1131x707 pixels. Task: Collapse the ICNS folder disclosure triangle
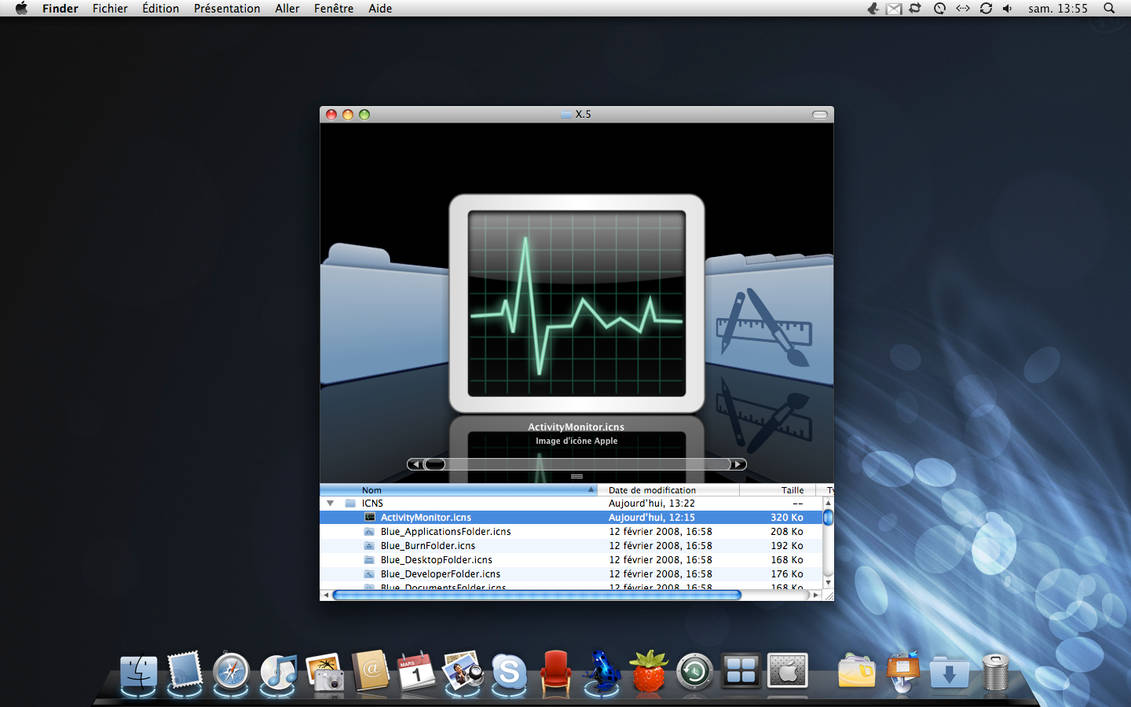pyautogui.click(x=330, y=503)
